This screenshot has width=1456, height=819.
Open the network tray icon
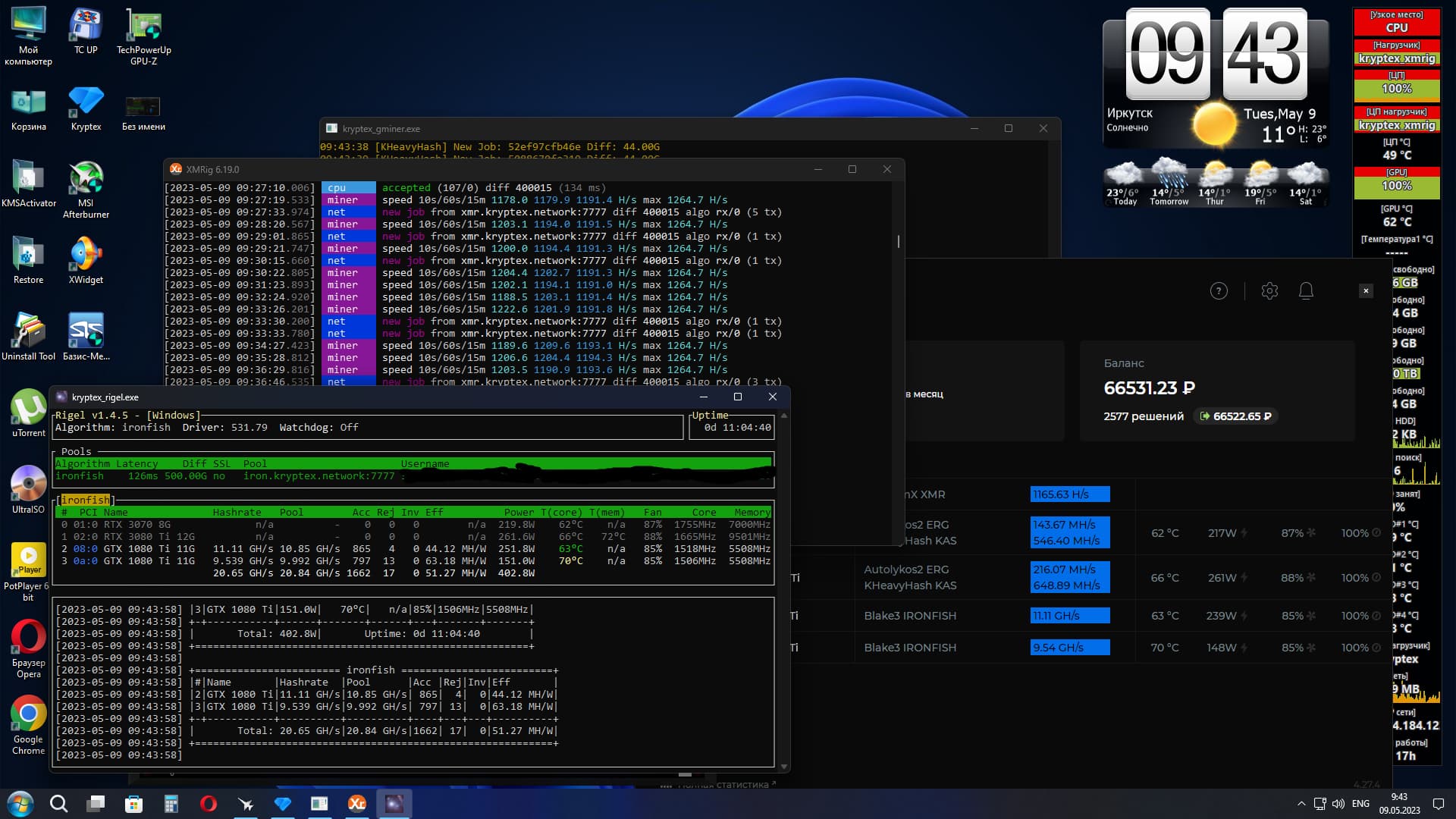pyautogui.click(x=1320, y=804)
